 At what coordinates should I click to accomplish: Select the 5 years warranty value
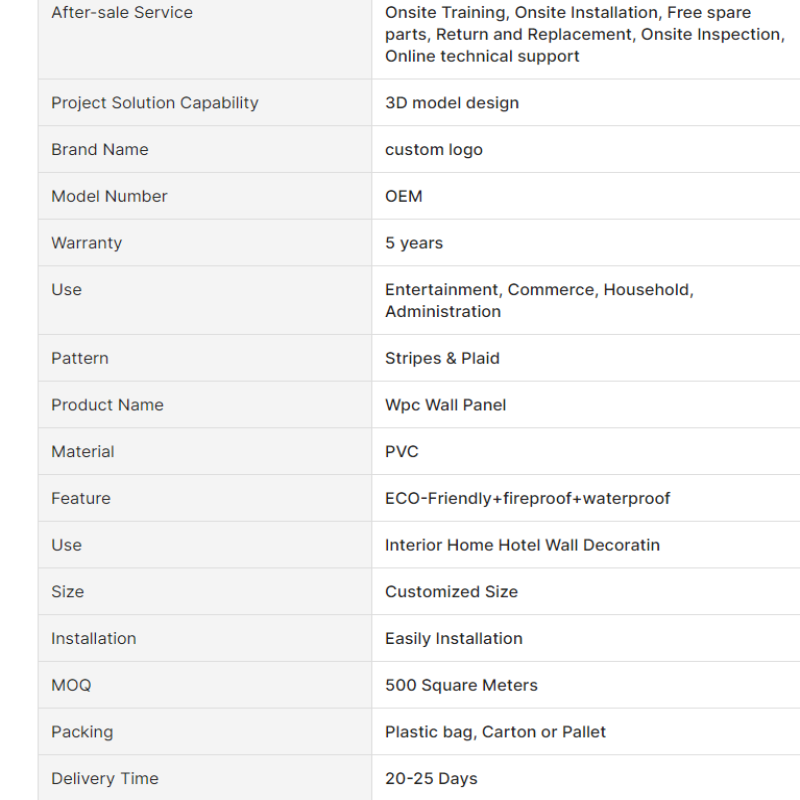[414, 243]
